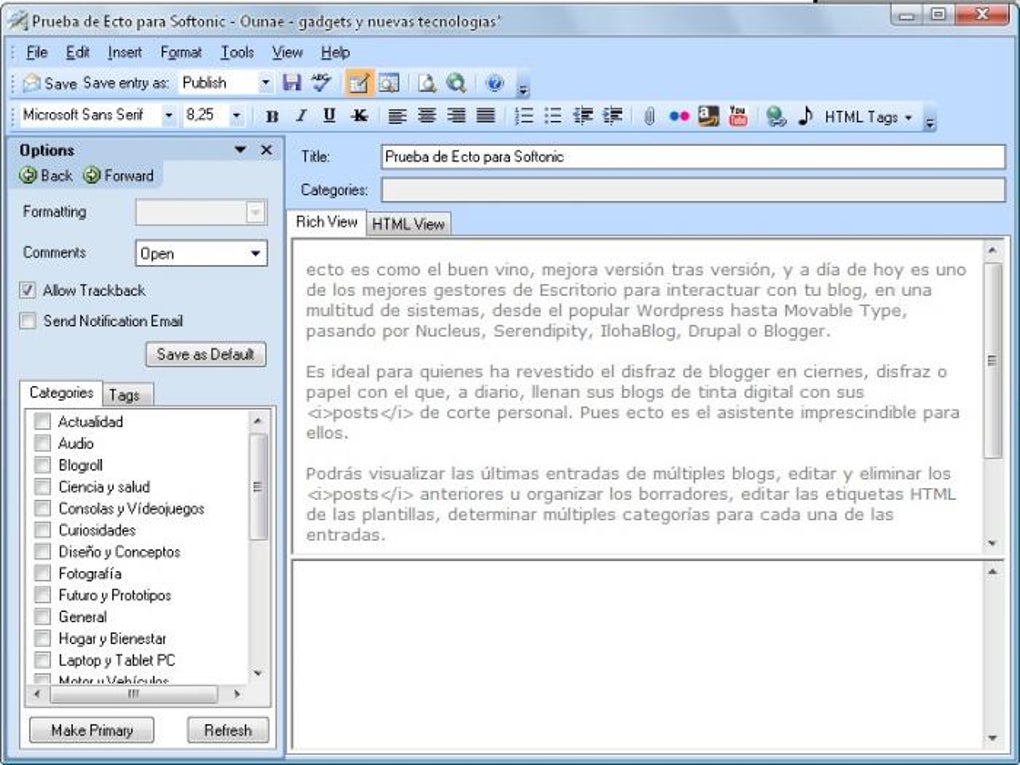1020x765 pixels.
Task: Align text to the left
Action: (x=397, y=116)
